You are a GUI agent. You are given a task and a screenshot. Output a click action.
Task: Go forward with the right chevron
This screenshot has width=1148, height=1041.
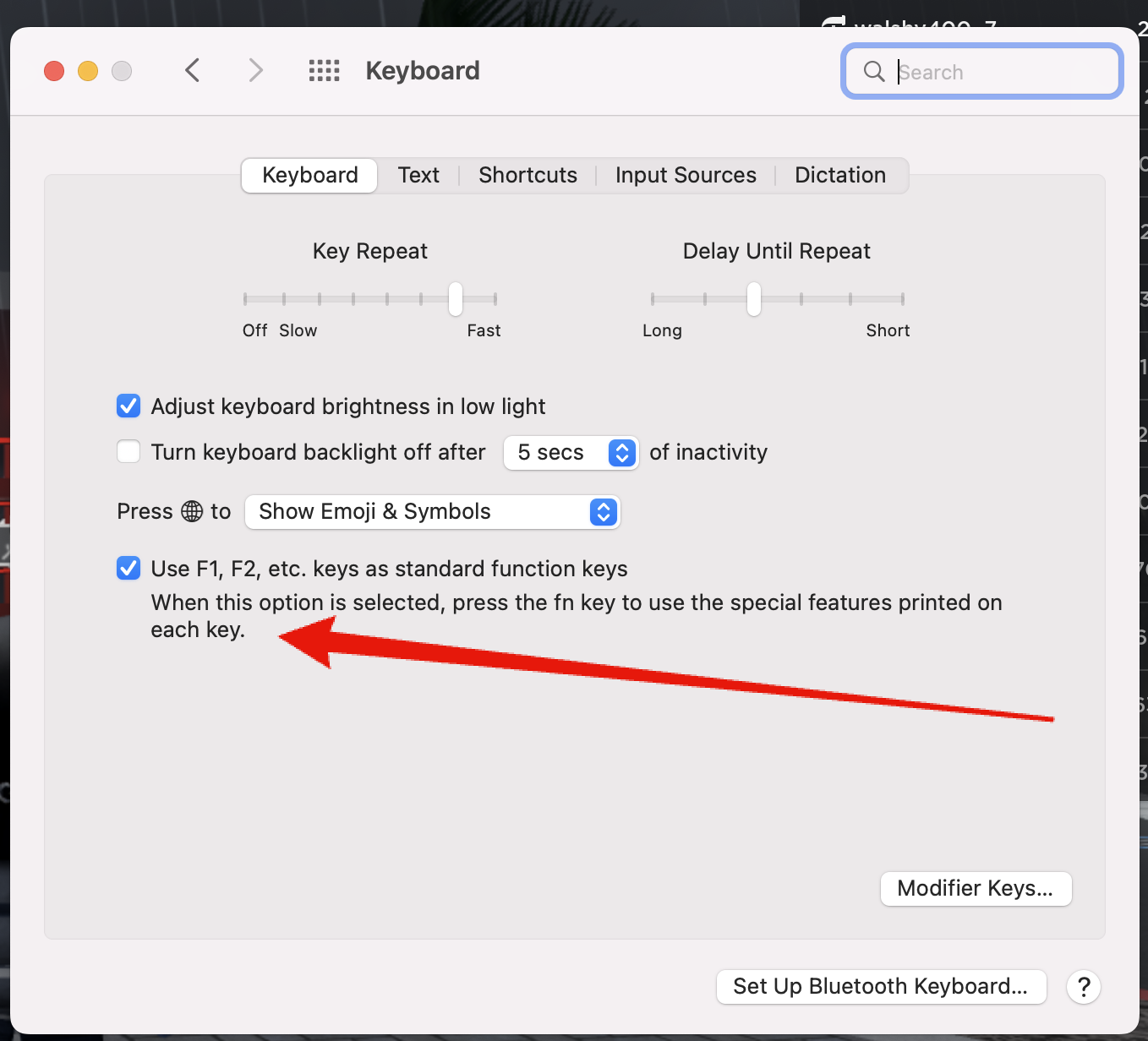point(255,70)
